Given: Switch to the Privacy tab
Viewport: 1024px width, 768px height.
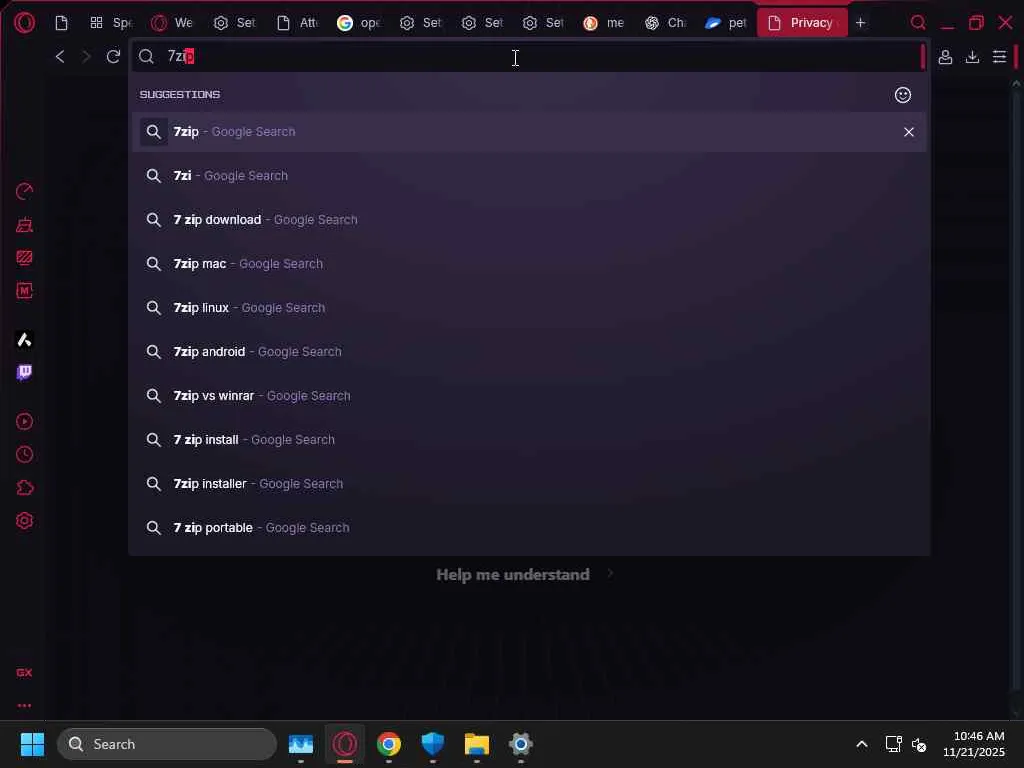Looking at the screenshot, I should (802, 23).
